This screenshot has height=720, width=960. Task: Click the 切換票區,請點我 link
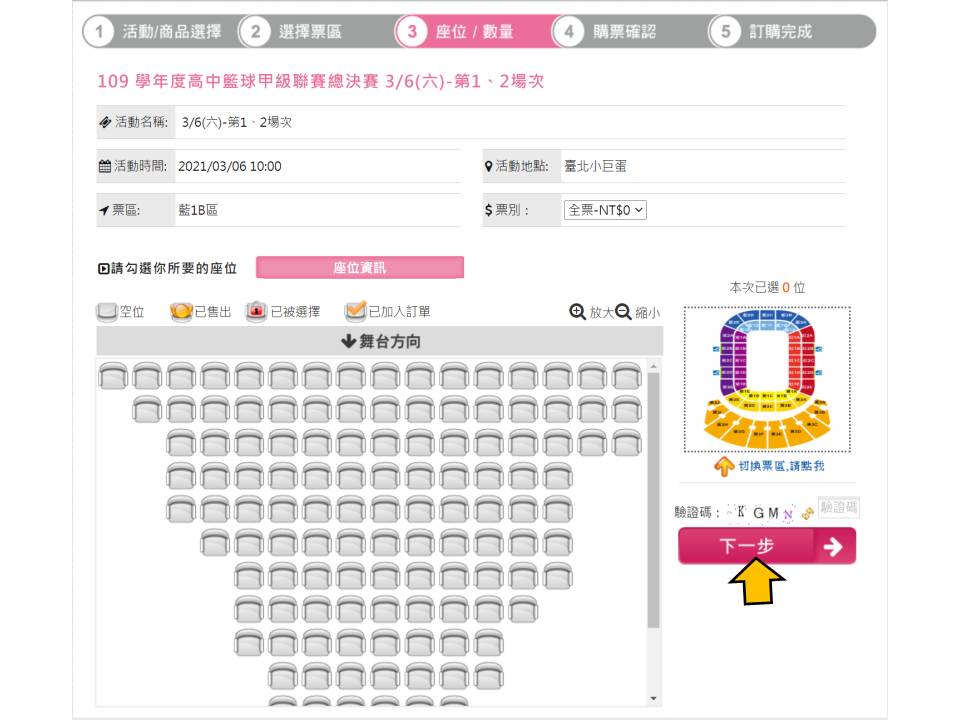pyautogui.click(x=781, y=467)
